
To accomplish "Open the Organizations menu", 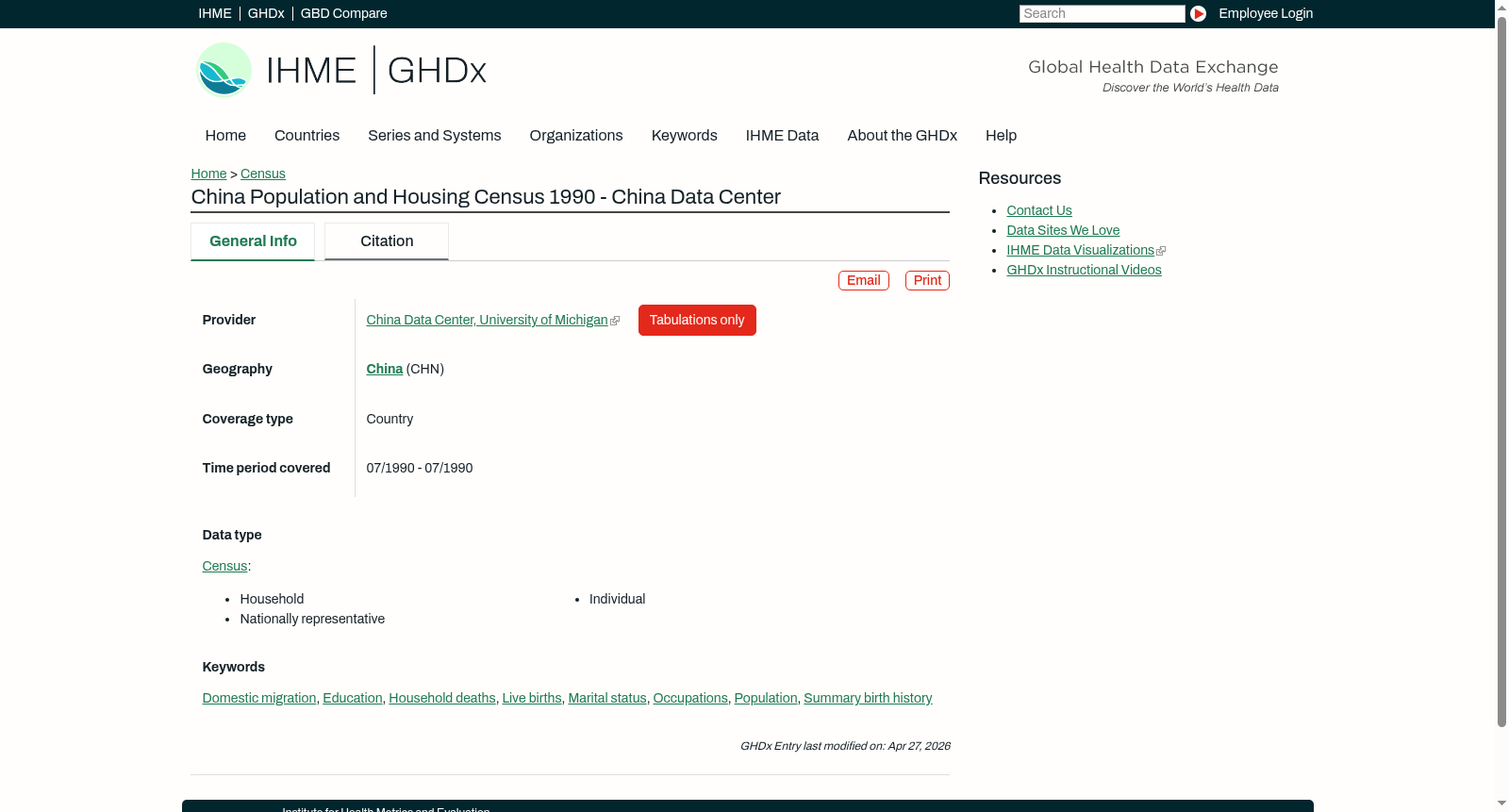I will pyautogui.click(x=576, y=136).
